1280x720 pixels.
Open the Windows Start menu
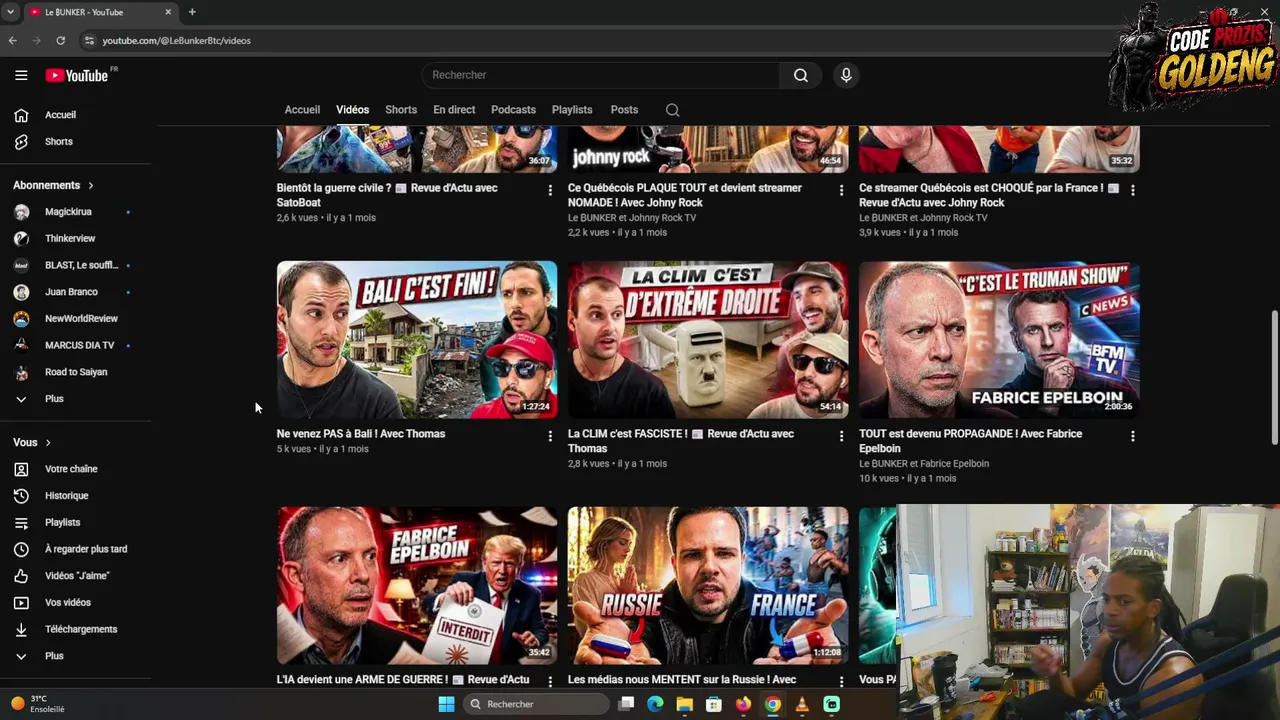click(x=446, y=704)
